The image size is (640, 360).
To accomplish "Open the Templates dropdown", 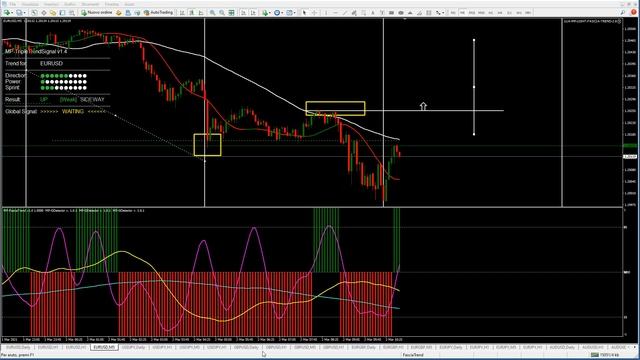I will (x=291, y=13).
